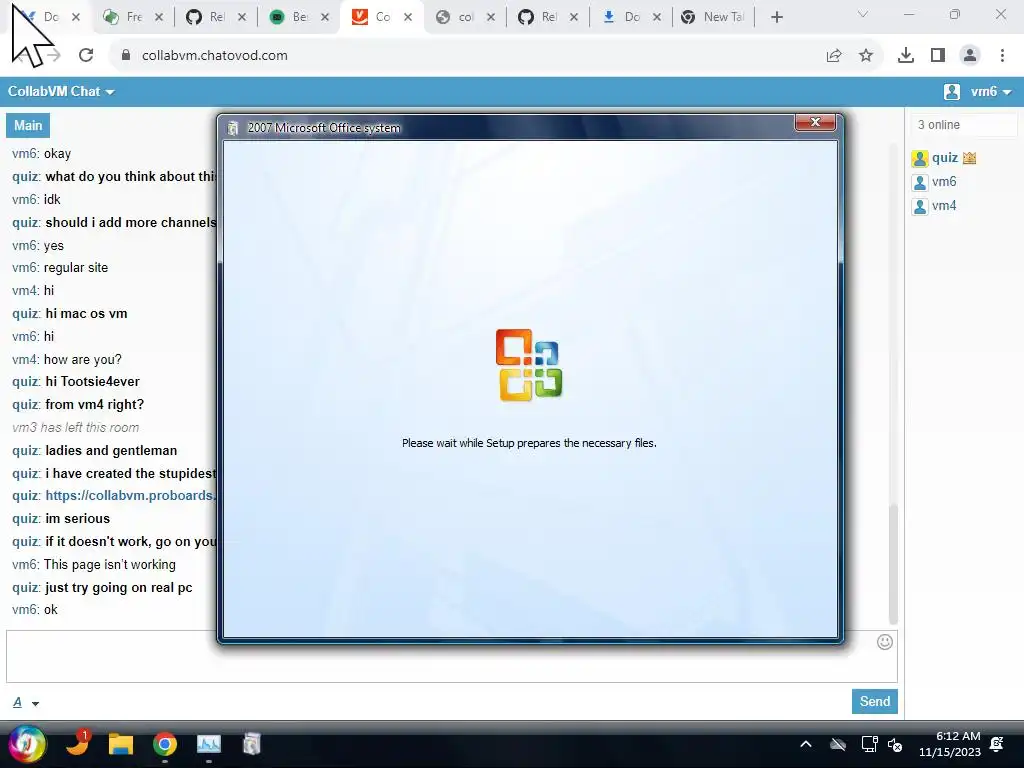Open the Office setup taskbar icon
This screenshot has height=768, width=1024.
[251, 744]
